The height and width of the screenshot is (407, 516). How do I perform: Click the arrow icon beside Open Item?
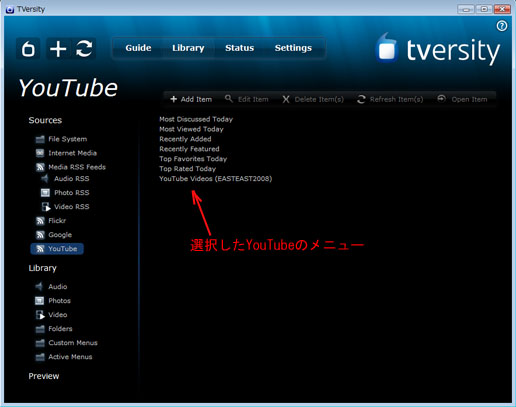[441, 99]
